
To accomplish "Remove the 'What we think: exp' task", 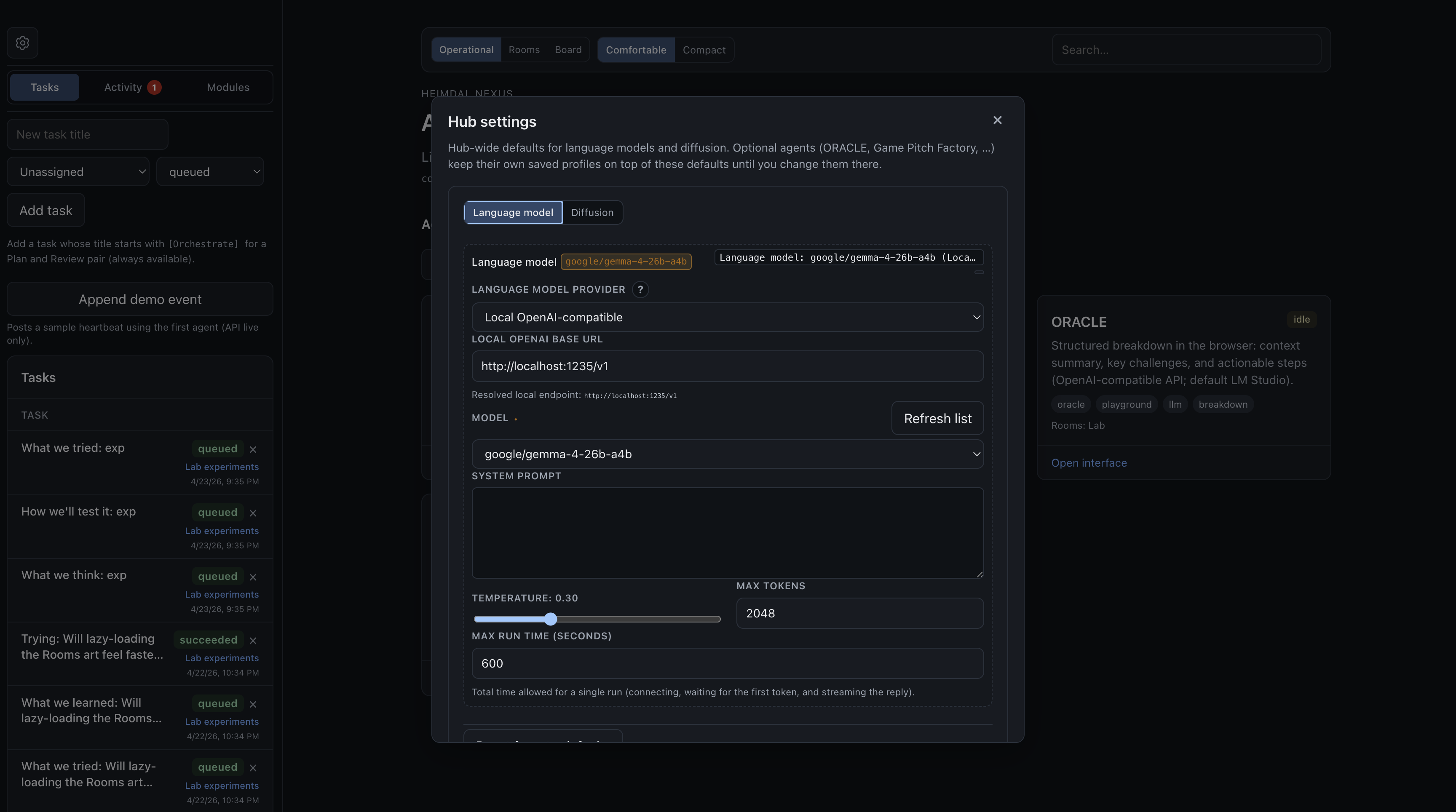I will pyautogui.click(x=253, y=577).
